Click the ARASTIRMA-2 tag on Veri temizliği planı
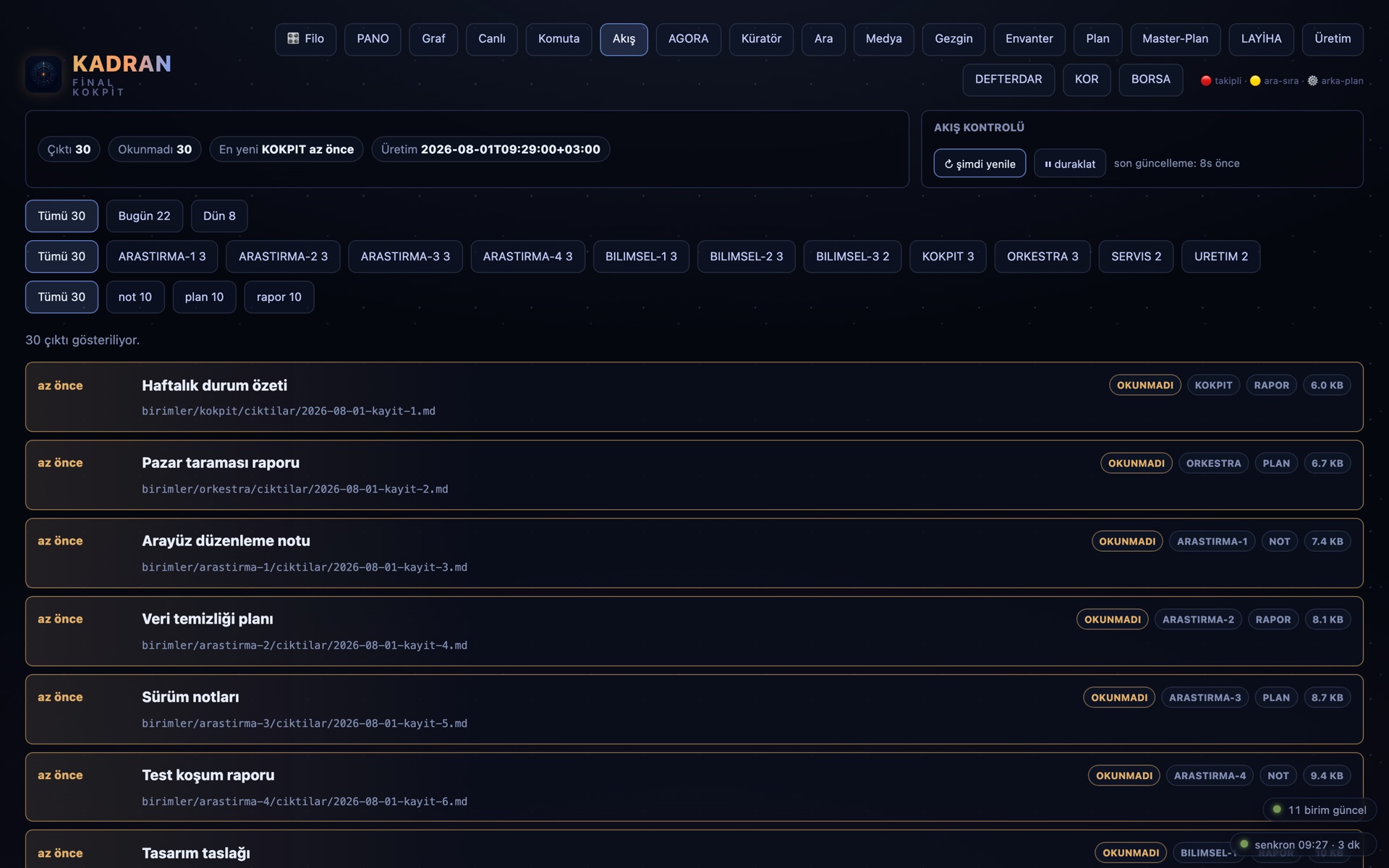Image resolution: width=1389 pixels, height=868 pixels. (1198, 619)
